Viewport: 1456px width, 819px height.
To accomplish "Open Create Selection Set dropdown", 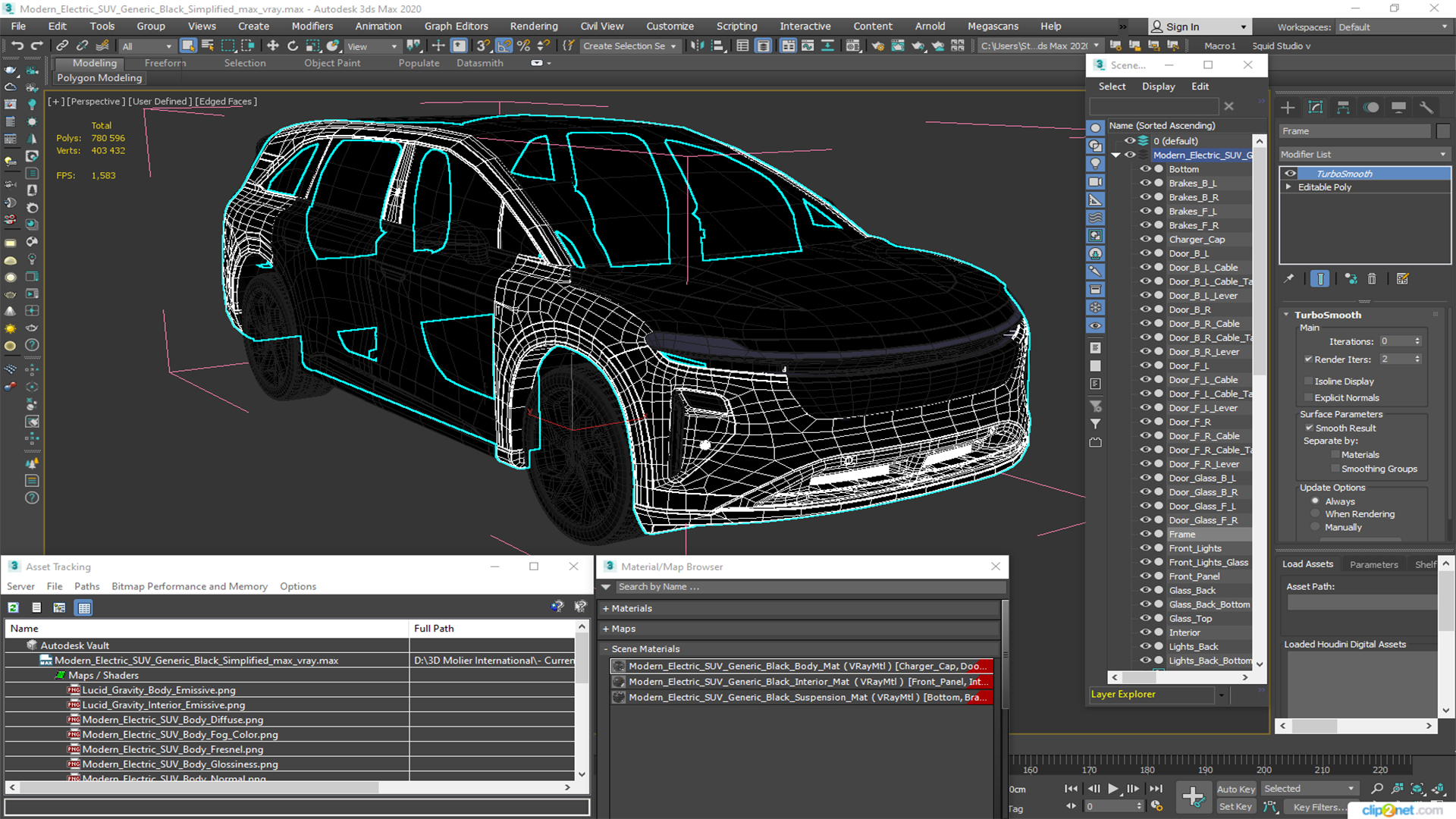I will point(629,46).
